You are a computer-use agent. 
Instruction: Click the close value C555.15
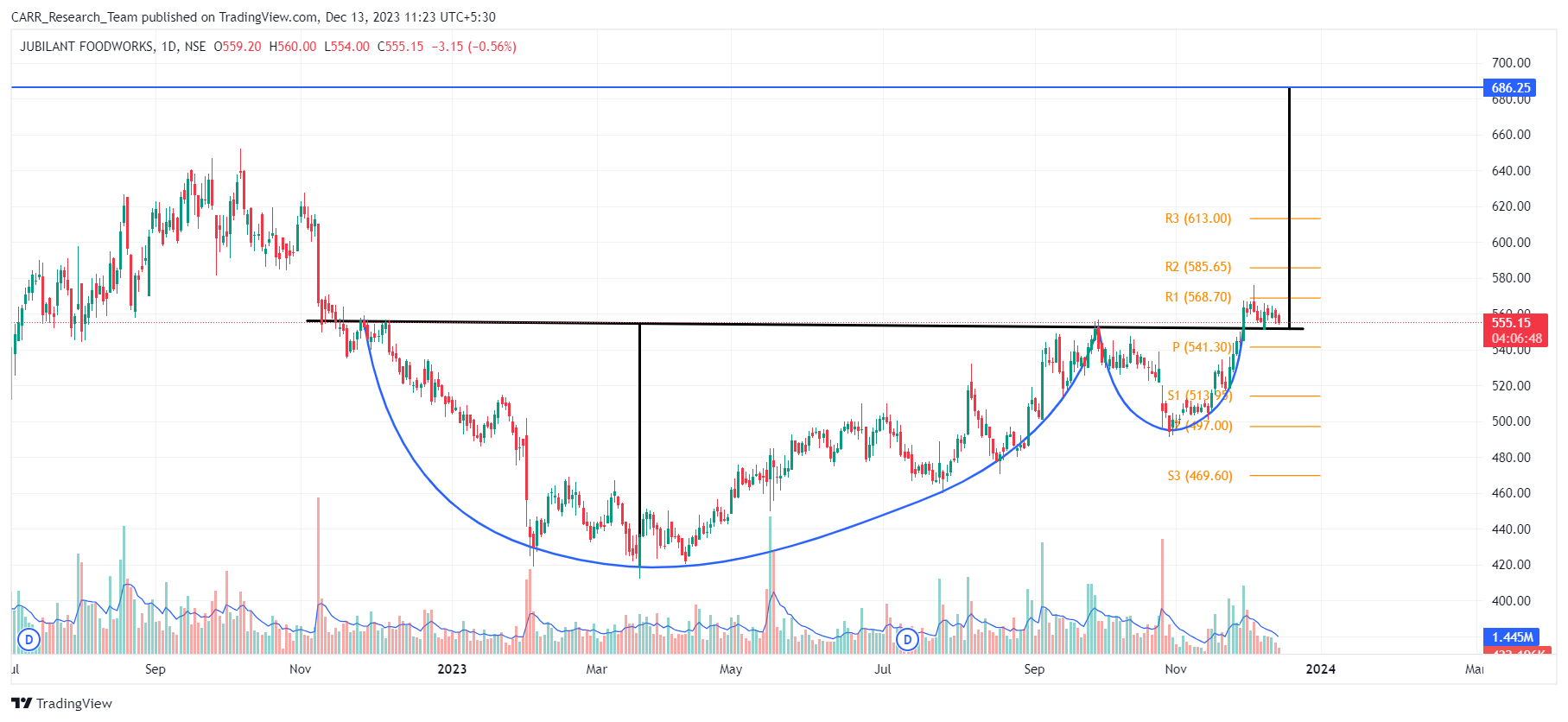401,47
